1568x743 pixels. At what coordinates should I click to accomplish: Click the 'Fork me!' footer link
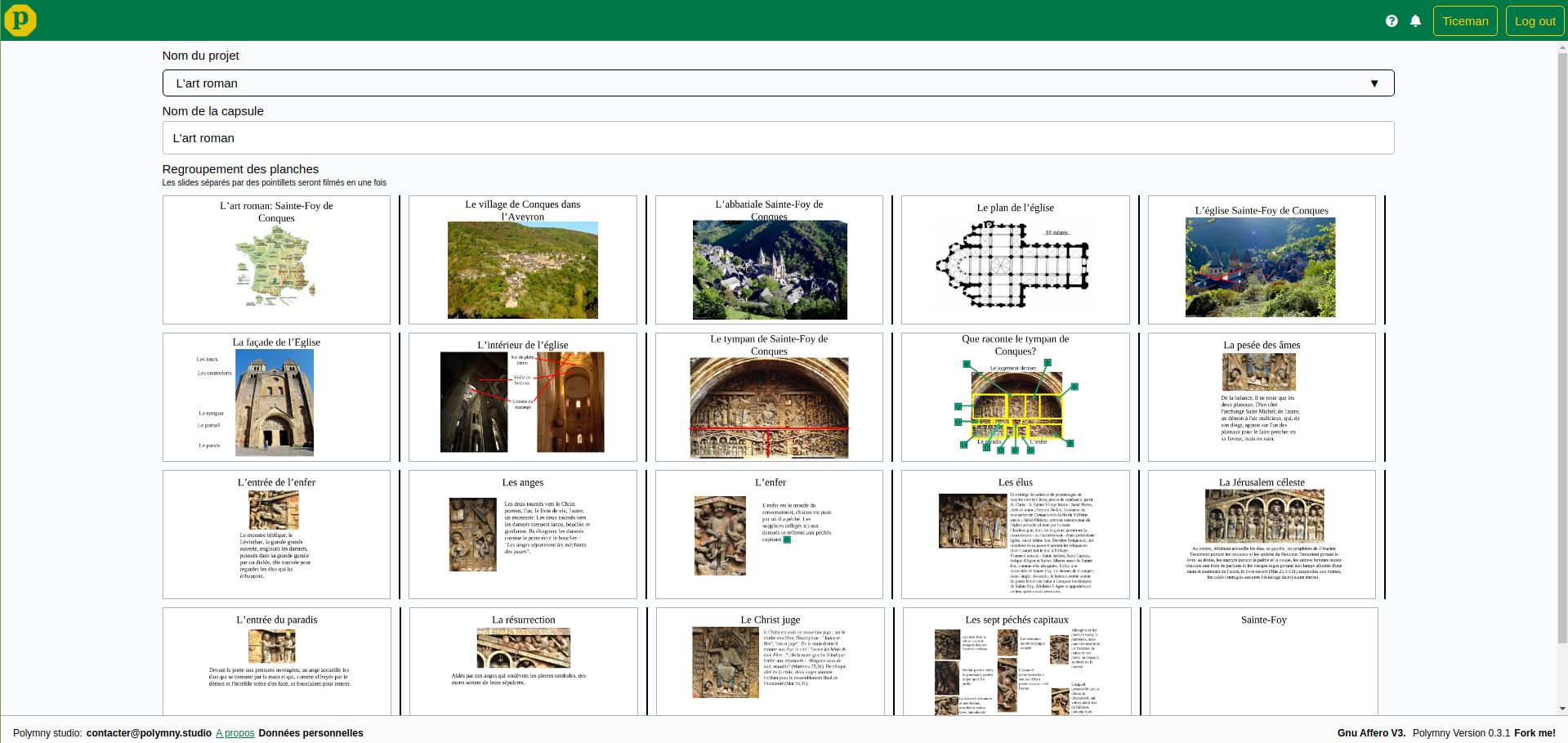(x=1534, y=733)
